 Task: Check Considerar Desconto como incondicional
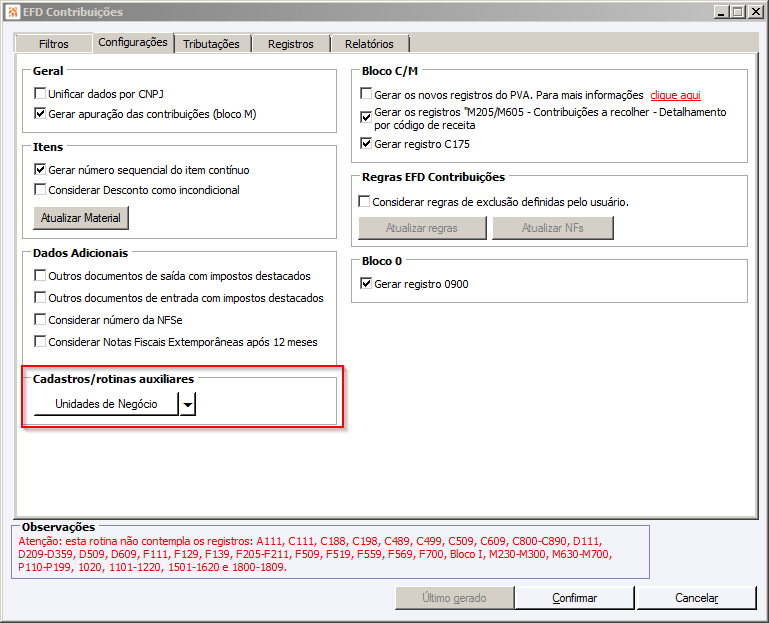point(40,189)
